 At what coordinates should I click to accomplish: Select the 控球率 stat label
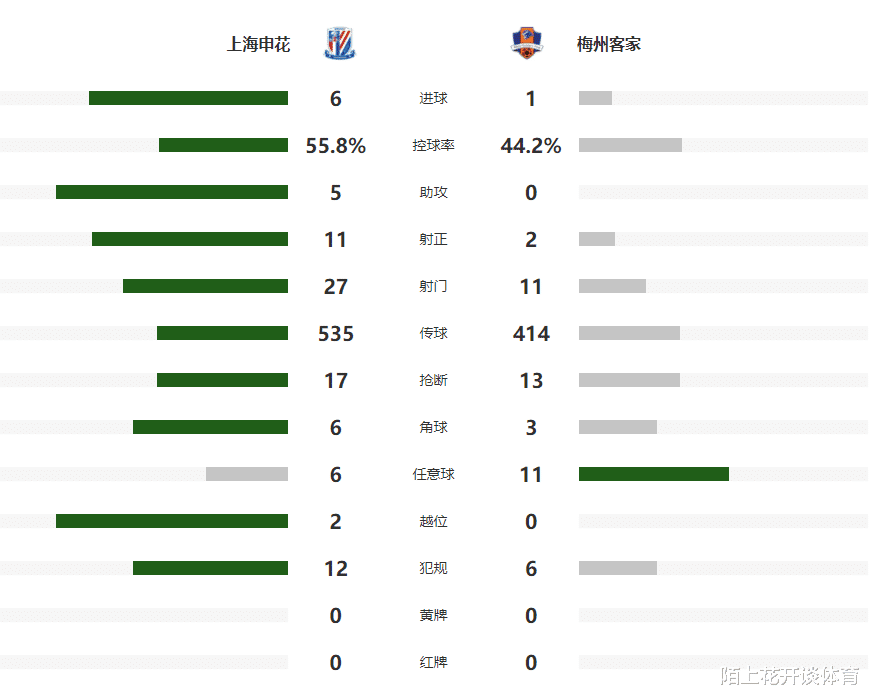click(433, 145)
